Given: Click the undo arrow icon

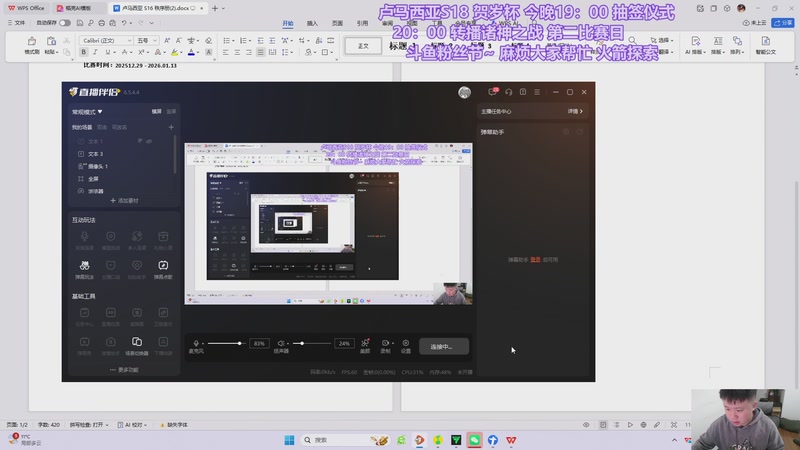Looking at the screenshot, I should pos(123,23).
